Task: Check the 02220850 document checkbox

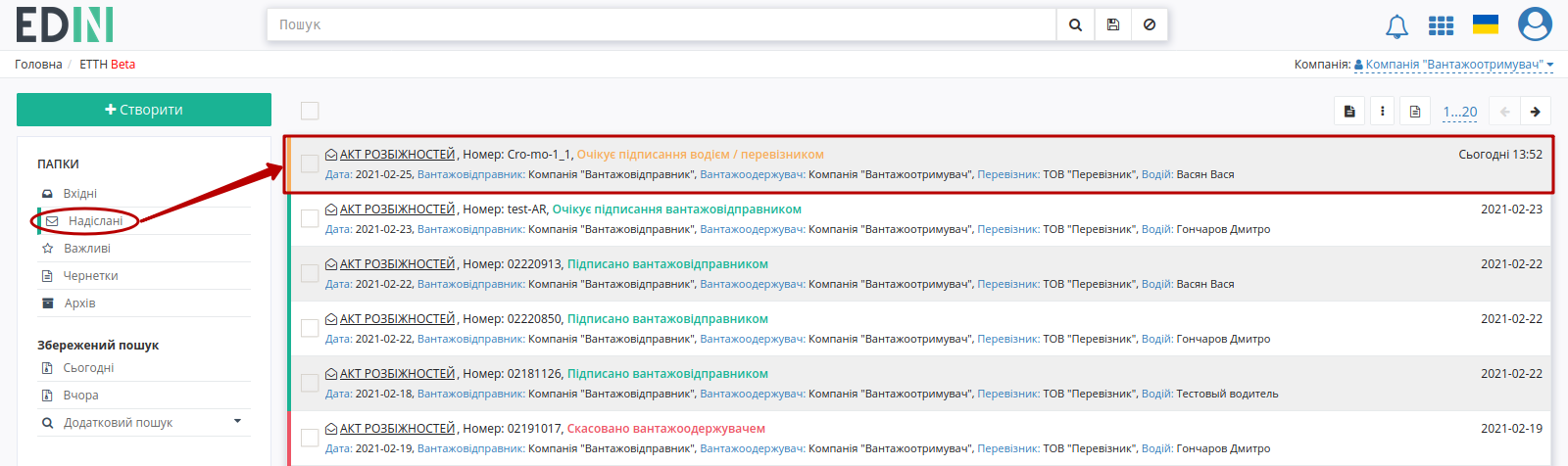Action: (x=310, y=328)
